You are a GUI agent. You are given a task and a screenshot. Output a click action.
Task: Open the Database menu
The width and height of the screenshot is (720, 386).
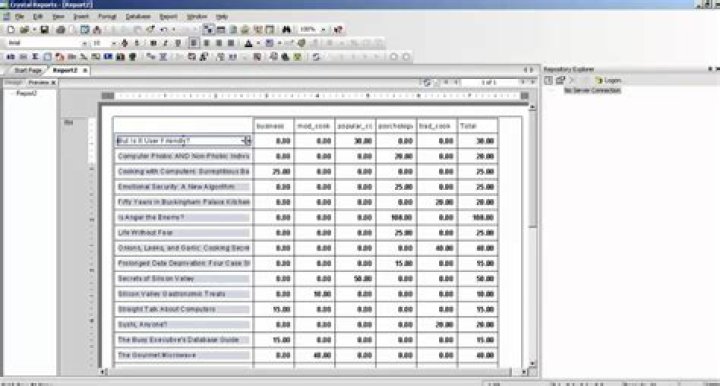(x=138, y=17)
